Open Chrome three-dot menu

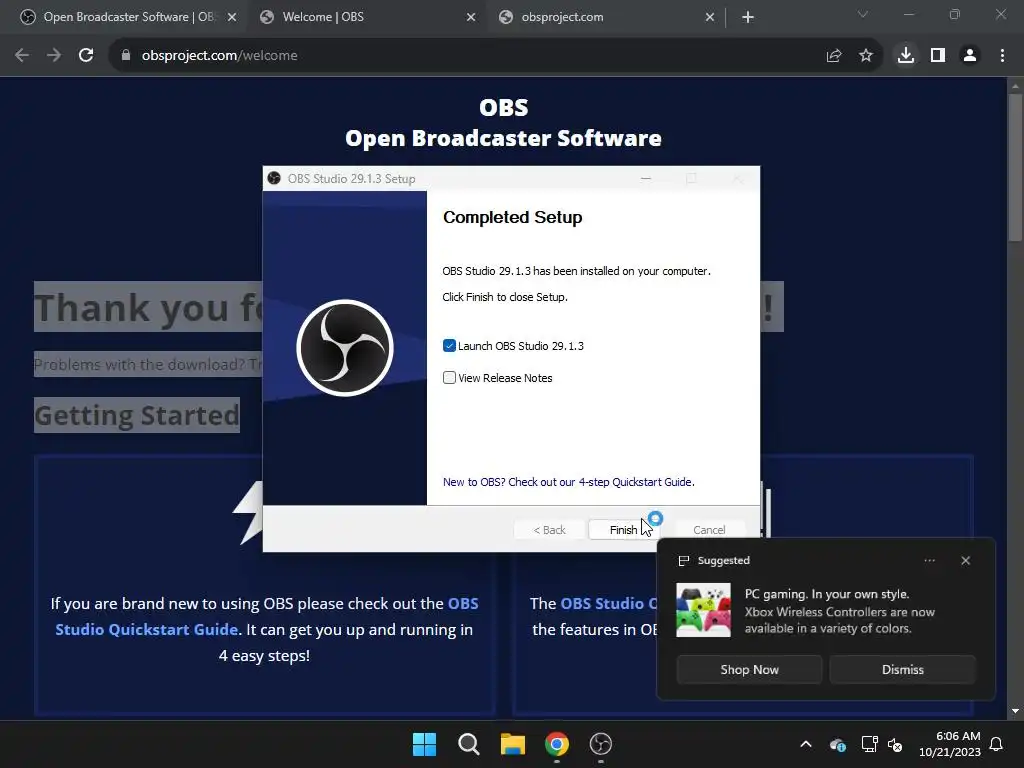tap(1002, 56)
